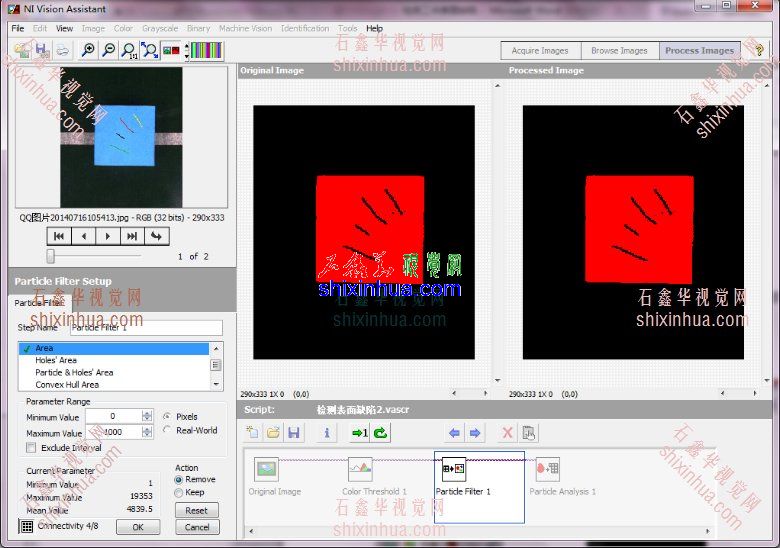
Task: Select the Color Threshold 1 step icon
Action: pyautogui.click(x=360, y=469)
